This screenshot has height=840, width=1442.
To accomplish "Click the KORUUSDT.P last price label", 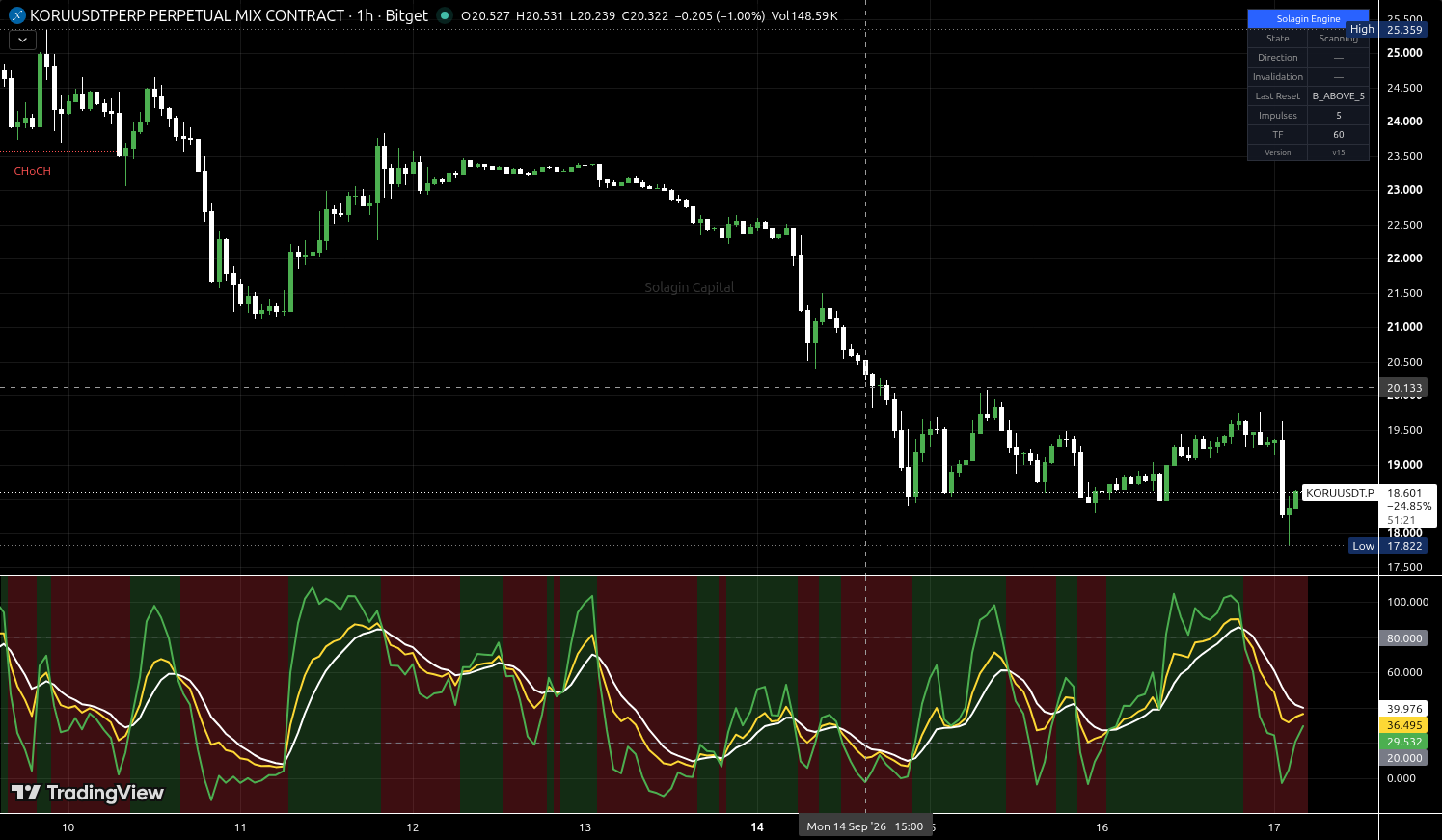I will click(x=1340, y=493).
